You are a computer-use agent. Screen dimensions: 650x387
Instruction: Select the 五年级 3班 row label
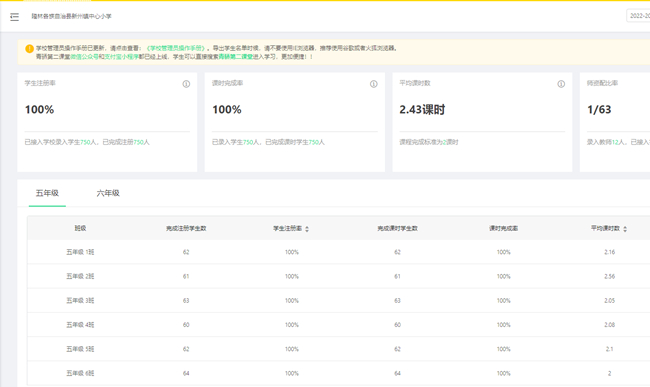(80, 300)
